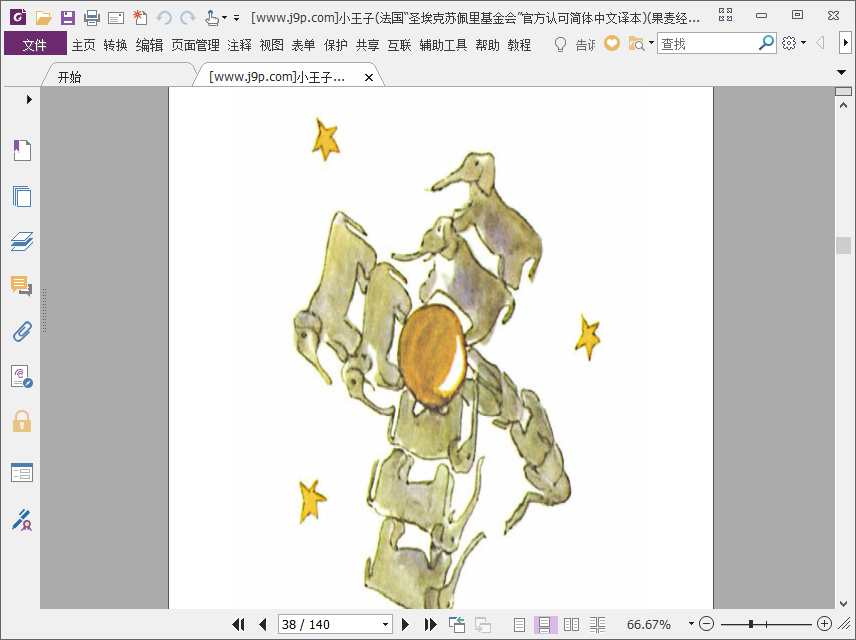The width and height of the screenshot is (856, 640).
Task: Expand the left navigation panel arrow
Action: point(29,99)
